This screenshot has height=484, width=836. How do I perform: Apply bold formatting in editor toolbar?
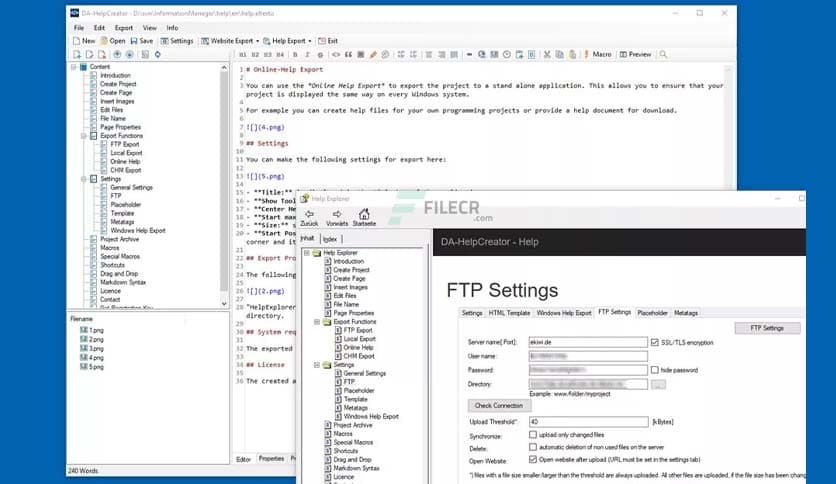pyautogui.click(x=295, y=55)
